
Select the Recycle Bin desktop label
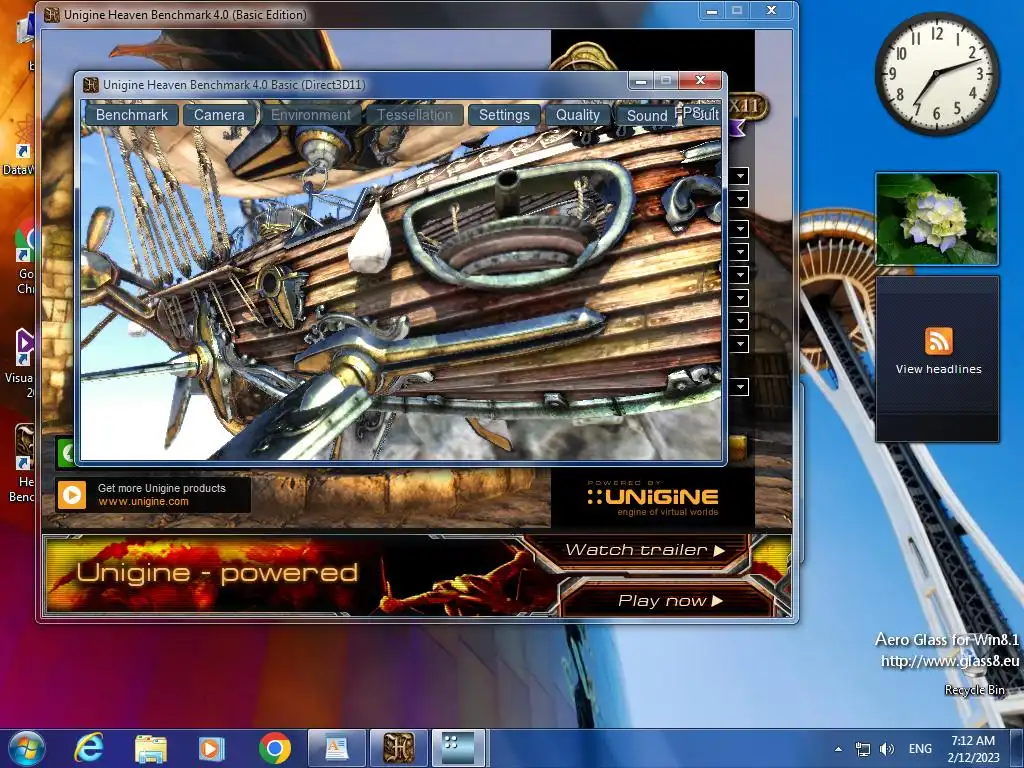[974, 690]
